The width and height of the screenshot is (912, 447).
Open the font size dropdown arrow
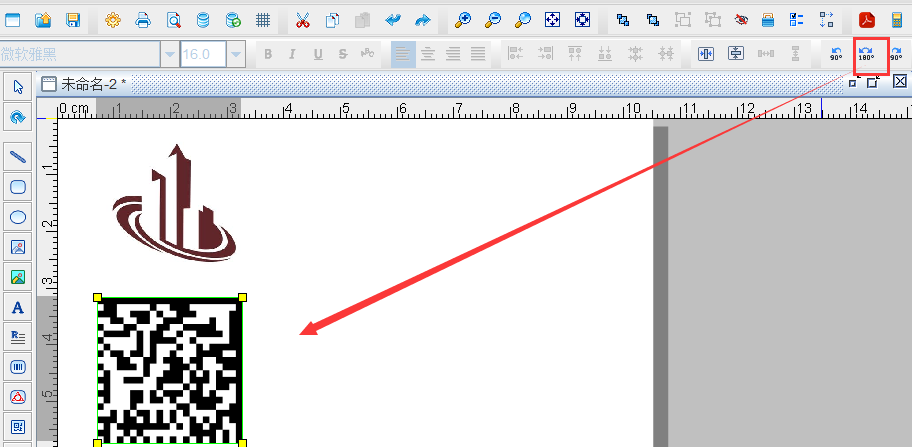(x=236, y=55)
